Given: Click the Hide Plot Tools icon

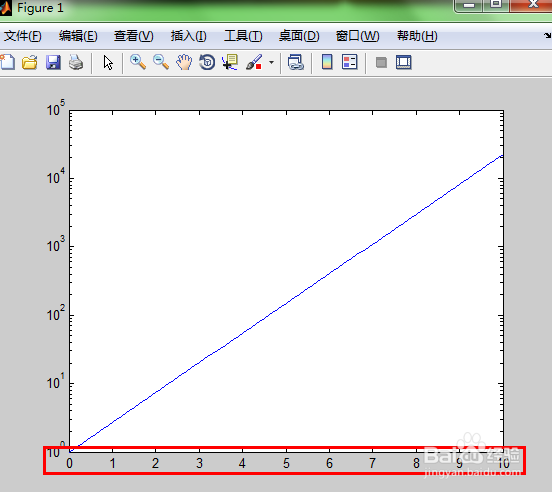Looking at the screenshot, I should pyautogui.click(x=381, y=63).
